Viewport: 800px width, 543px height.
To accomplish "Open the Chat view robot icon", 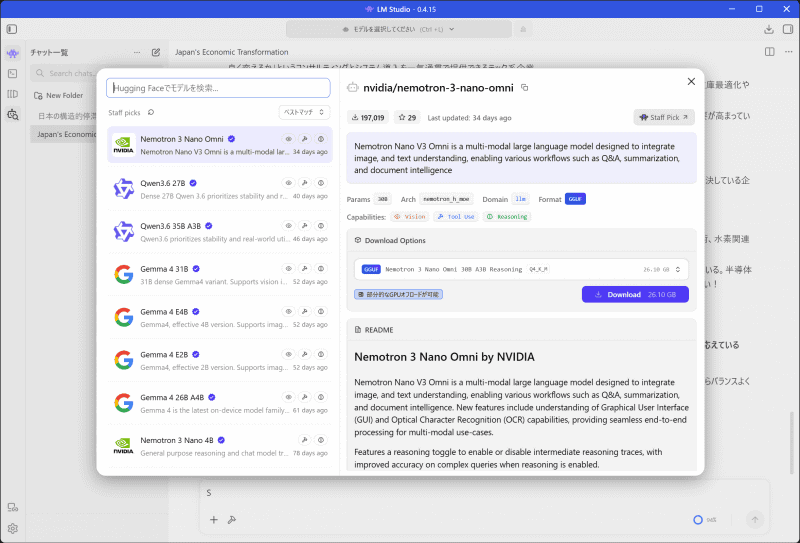I will [x=13, y=53].
